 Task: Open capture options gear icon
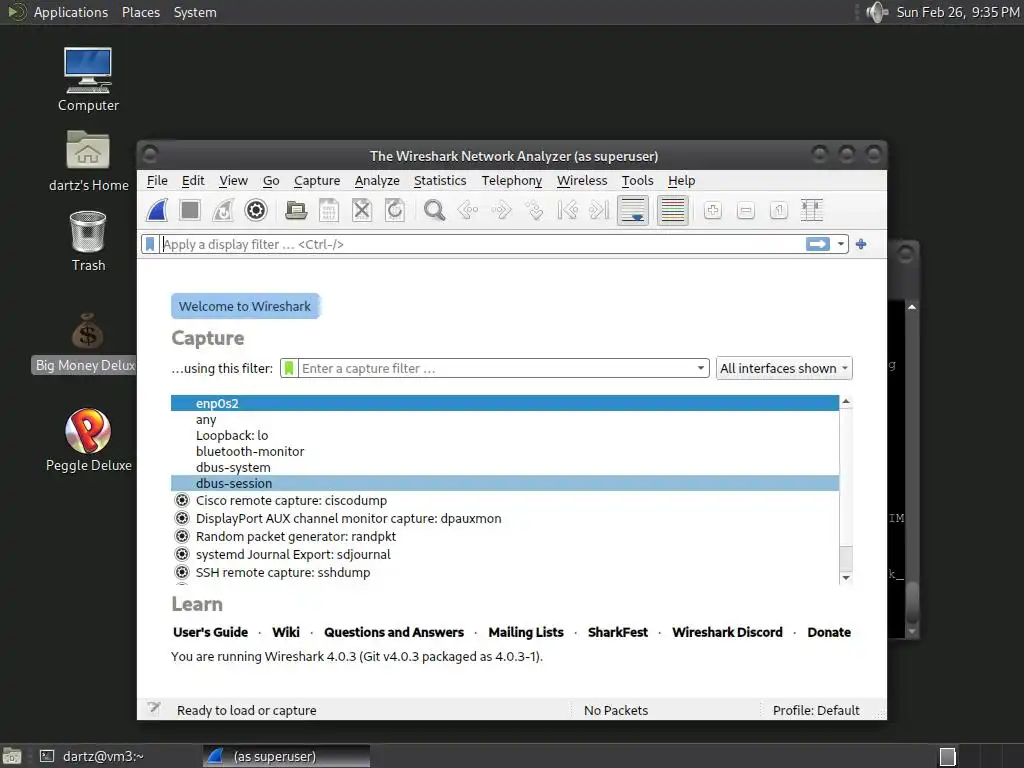coord(256,210)
